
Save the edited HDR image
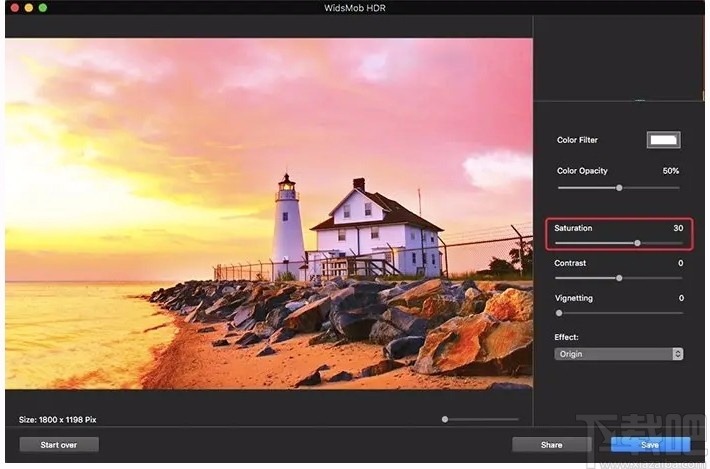(650, 445)
